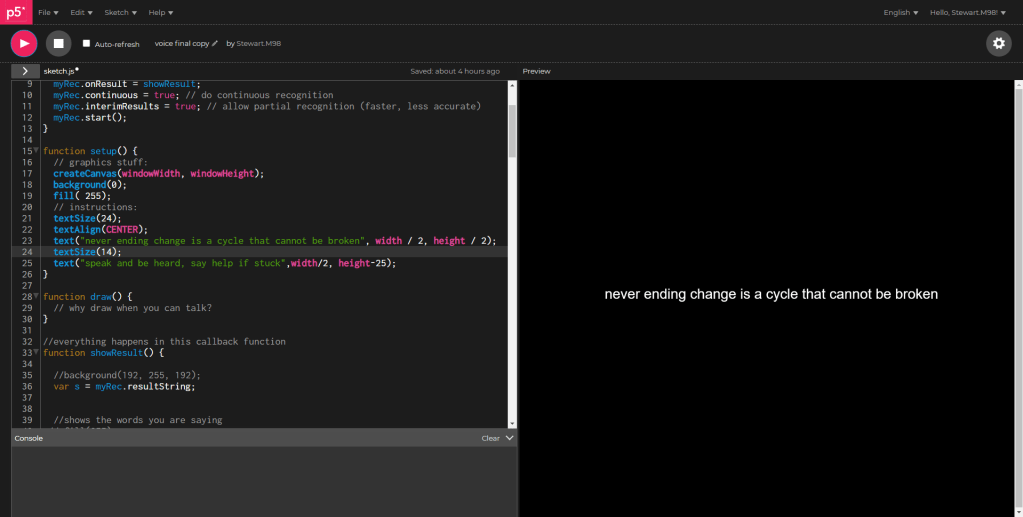
Task: Collapse the console with the chevron
Action: [509, 438]
